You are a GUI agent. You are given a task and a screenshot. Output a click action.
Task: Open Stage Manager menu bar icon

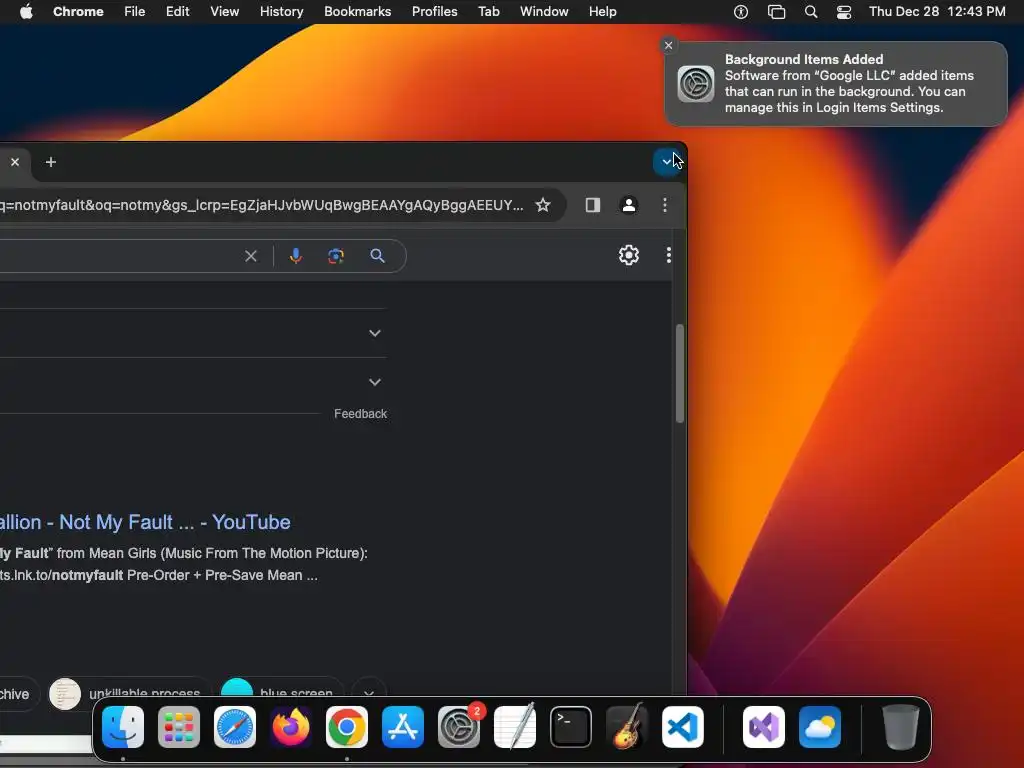pyautogui.click(x=776, y=12)
